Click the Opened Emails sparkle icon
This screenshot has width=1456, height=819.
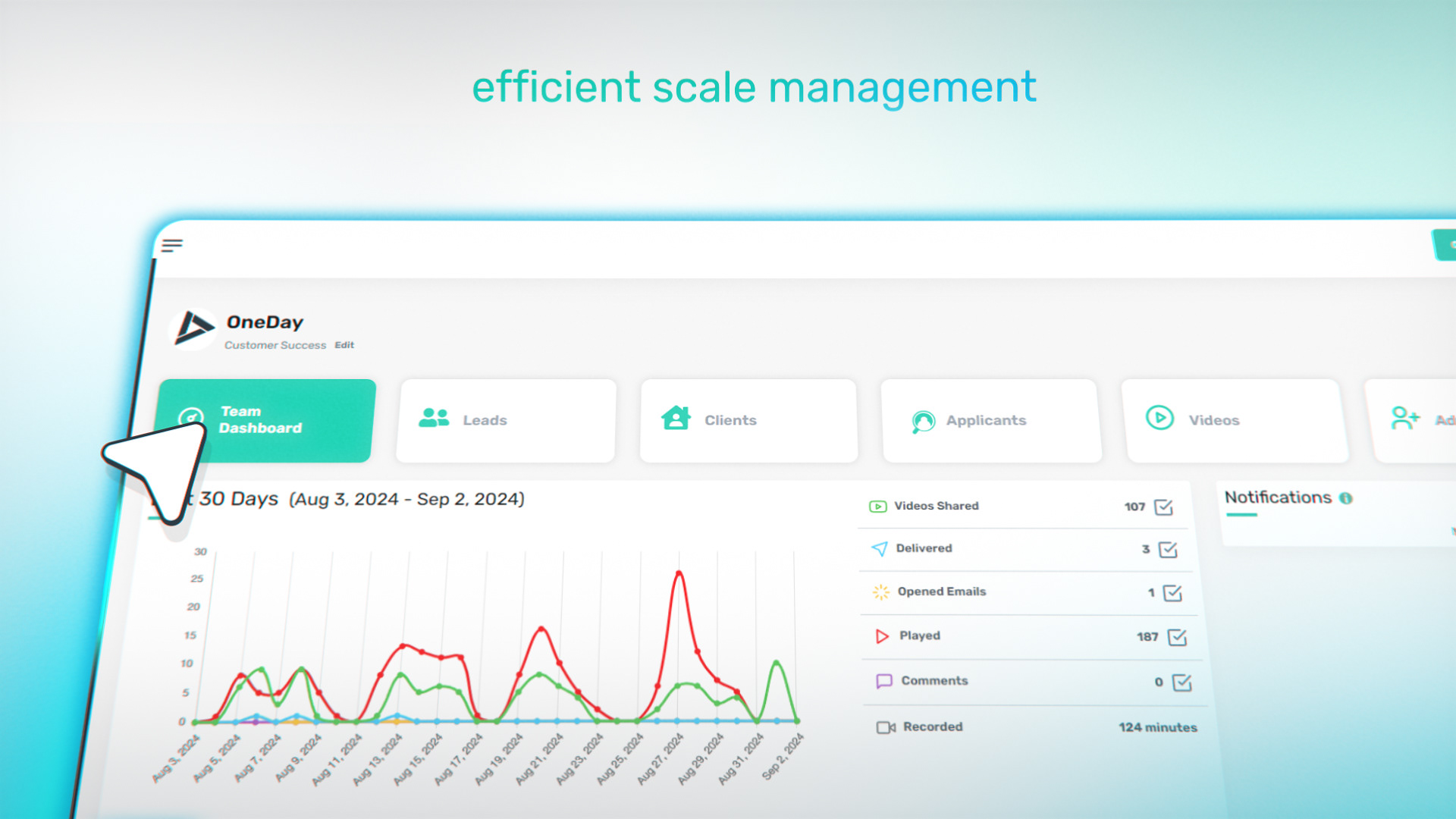880,592
